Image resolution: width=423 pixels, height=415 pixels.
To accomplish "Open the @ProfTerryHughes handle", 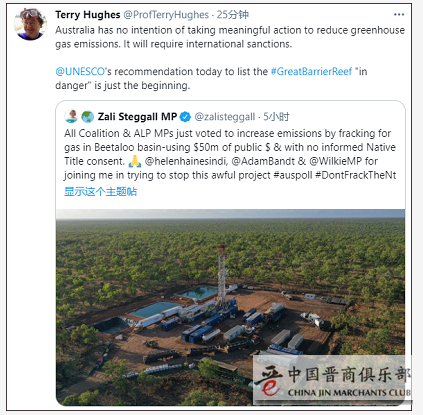I will tap(166, 15).
